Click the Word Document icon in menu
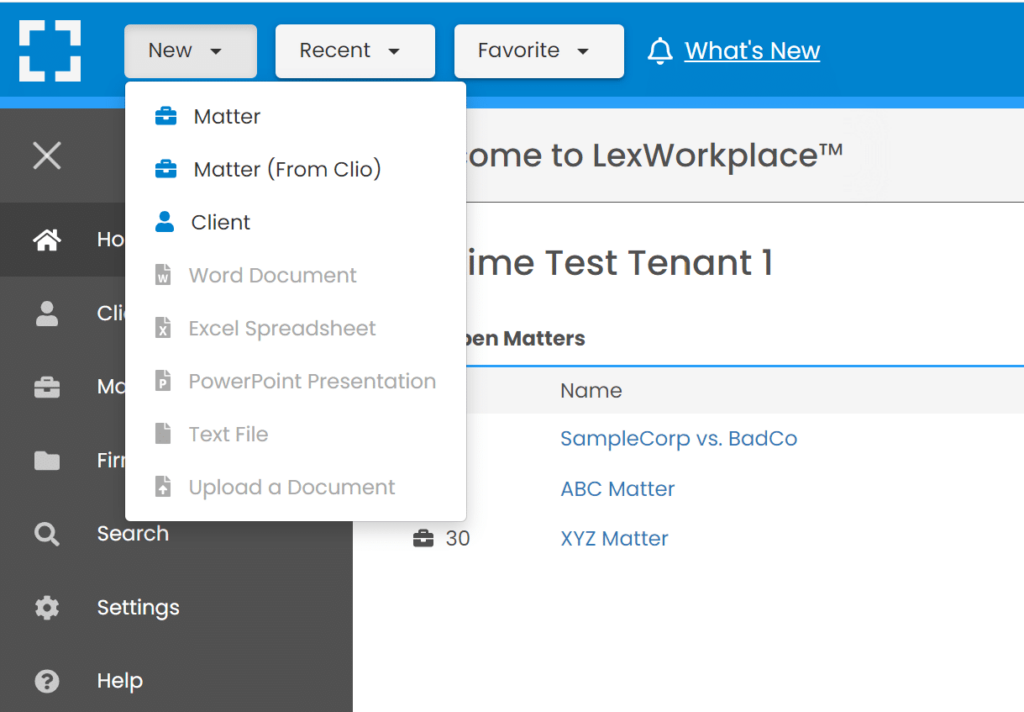Viewport: 1024px width, 712px height. tap(161, 275)
